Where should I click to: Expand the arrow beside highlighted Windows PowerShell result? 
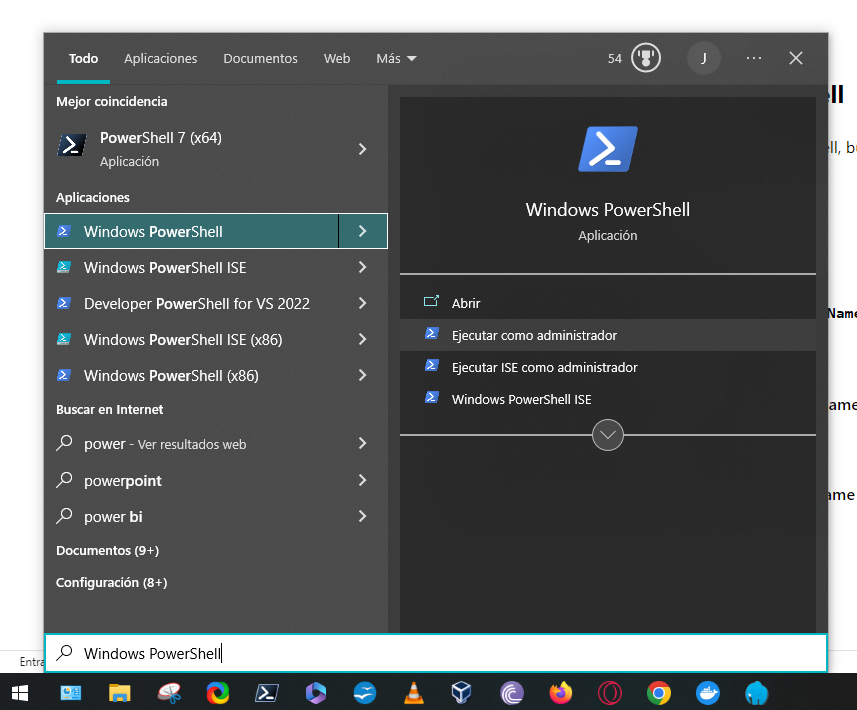363,231
